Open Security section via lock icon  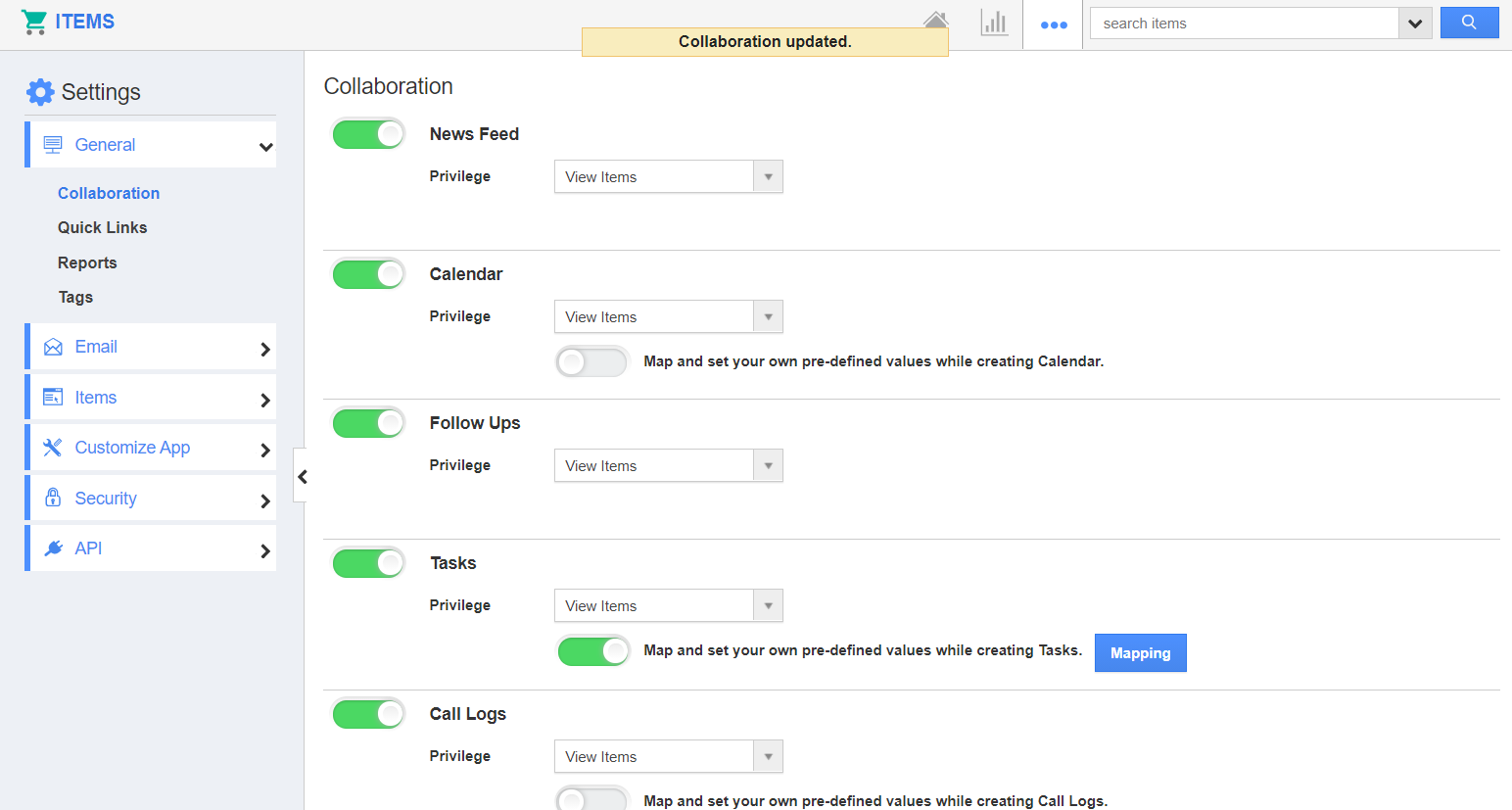(53, 498)
